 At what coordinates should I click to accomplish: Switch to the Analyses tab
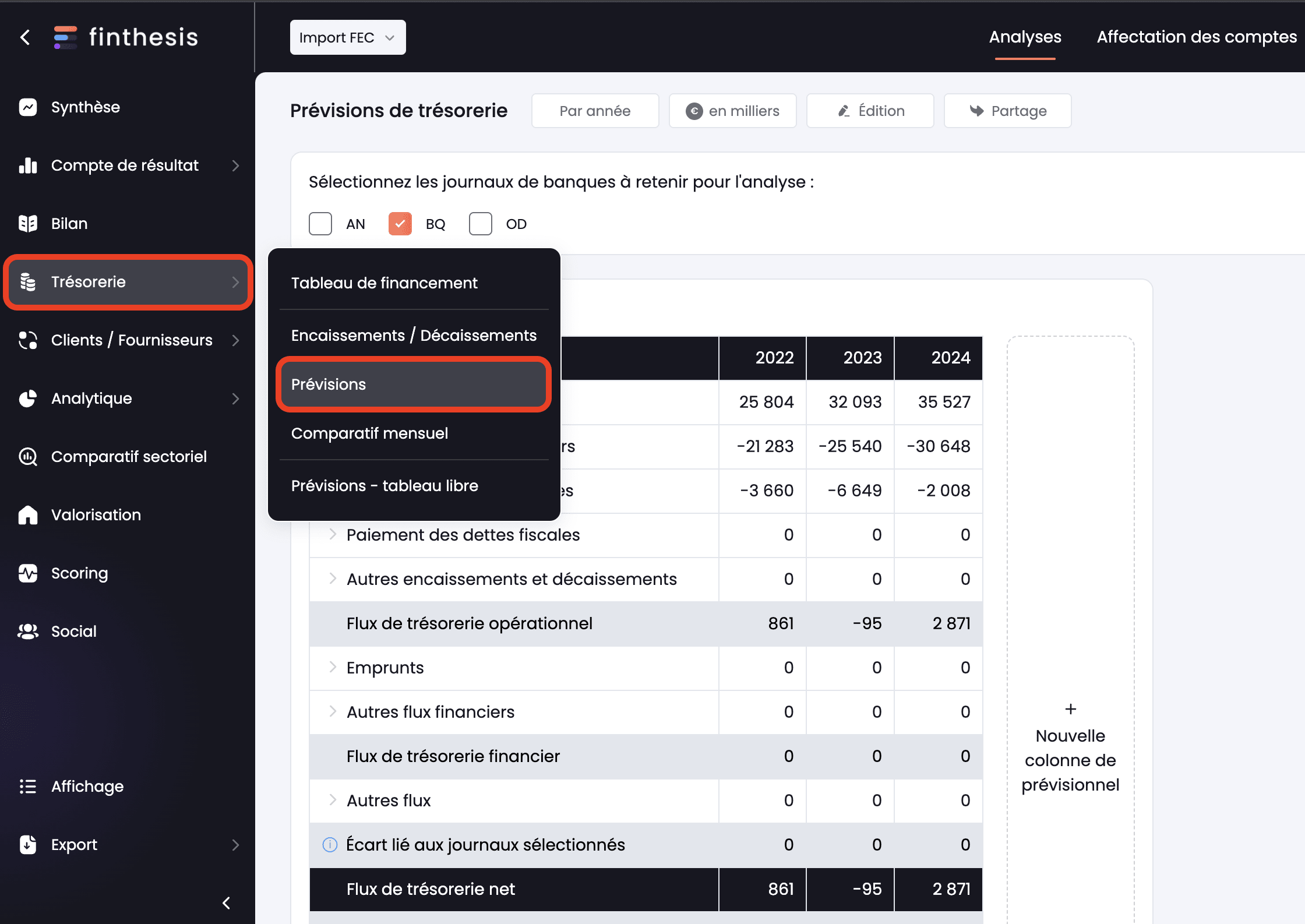(1025, 37)
